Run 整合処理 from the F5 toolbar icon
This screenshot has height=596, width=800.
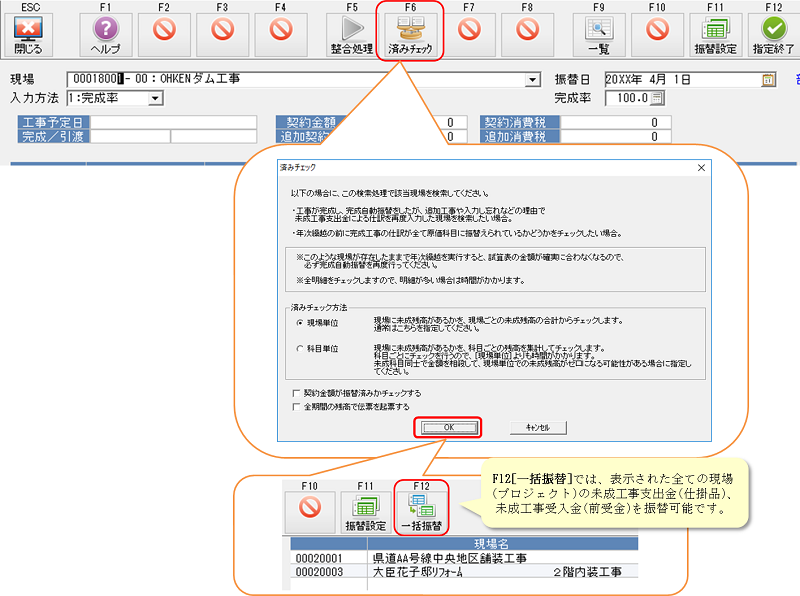pos(351,36)
